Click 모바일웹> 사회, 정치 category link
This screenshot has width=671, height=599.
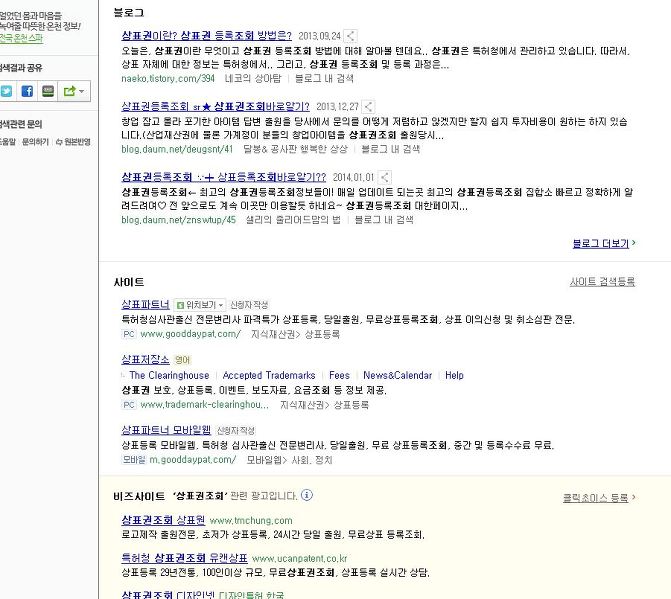[x=289, y=460]
